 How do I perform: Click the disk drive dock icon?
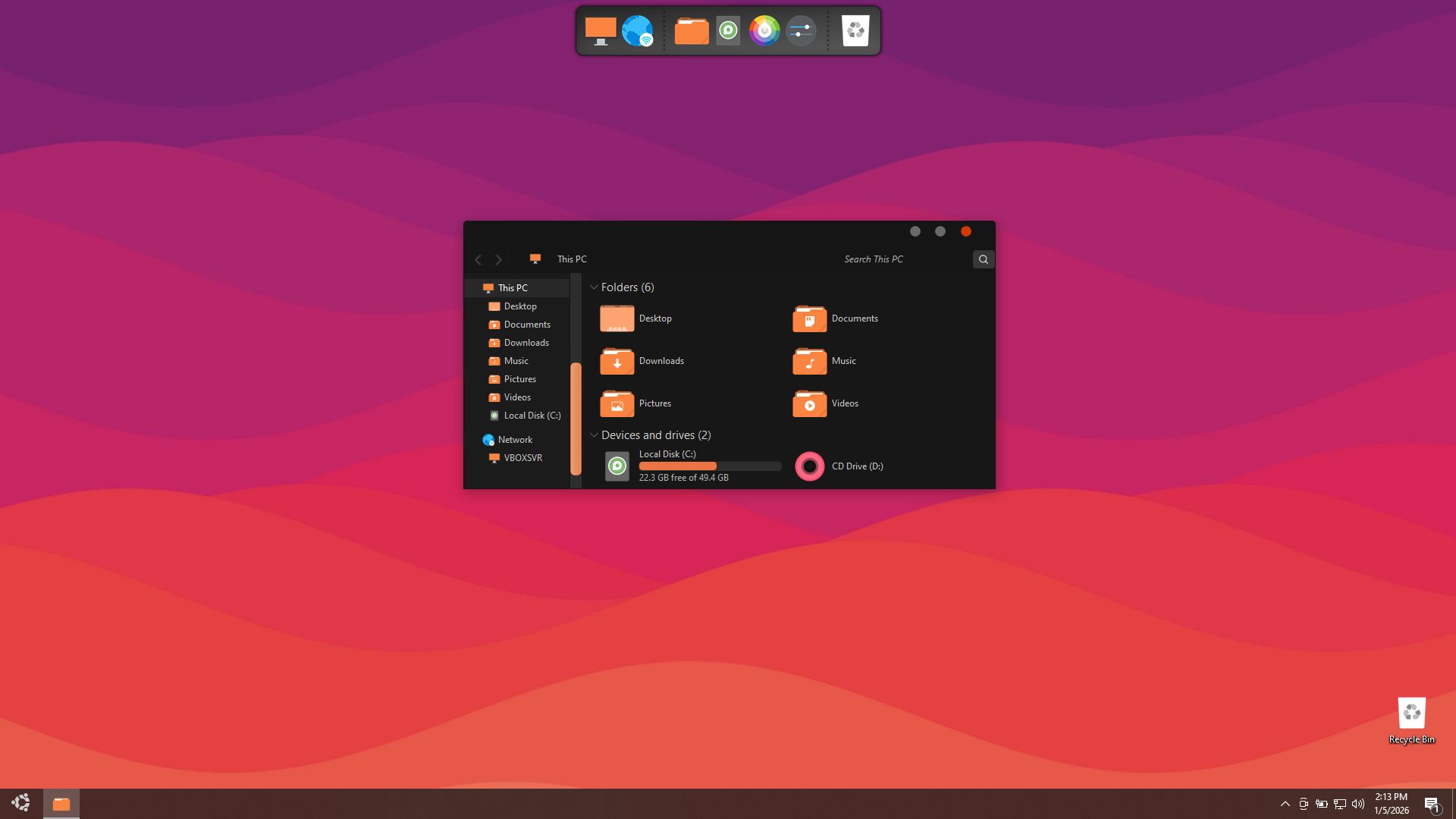[728, 31]
